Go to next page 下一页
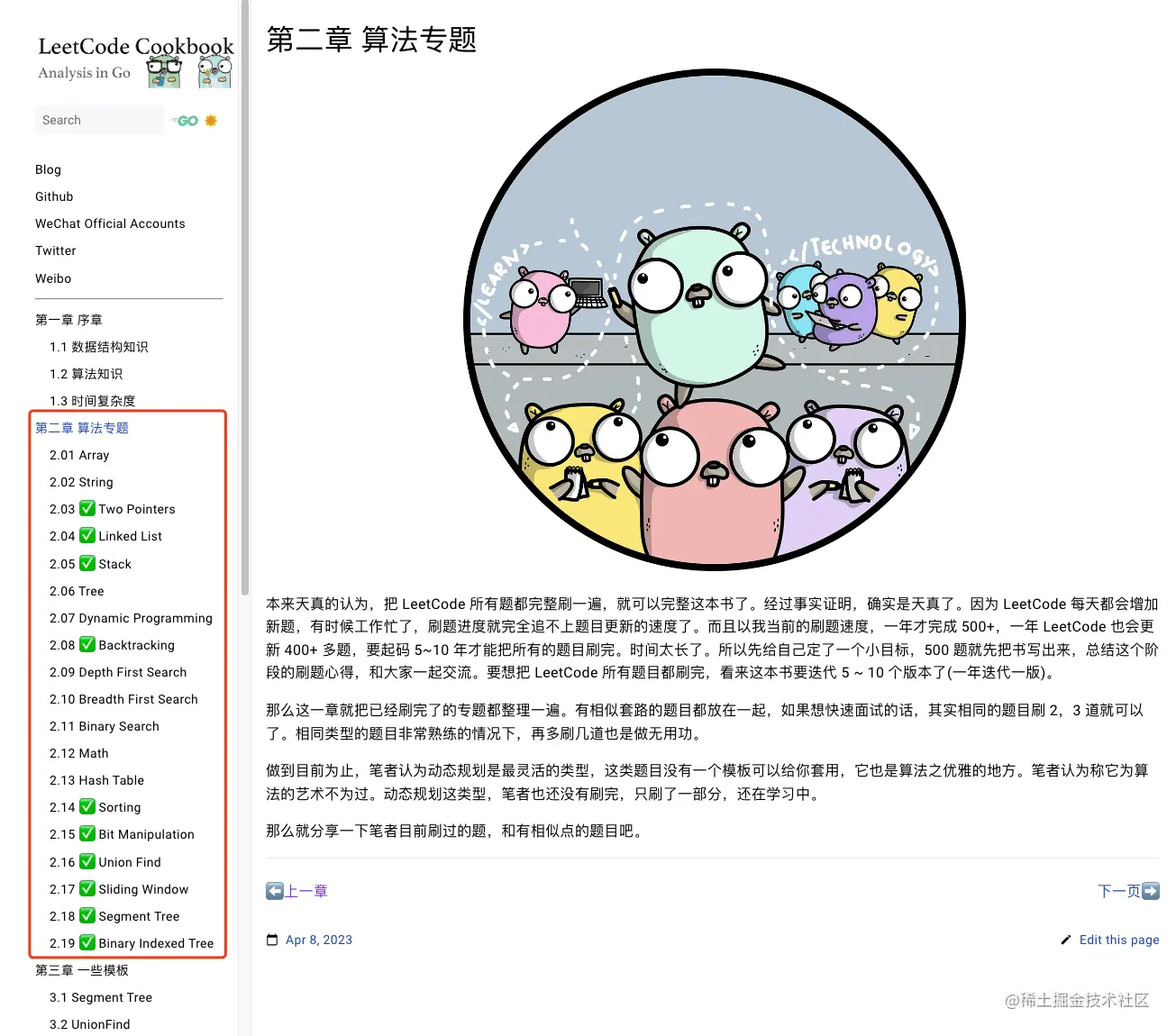Screen dimensions: 1176x1036 click(1119, 891)
